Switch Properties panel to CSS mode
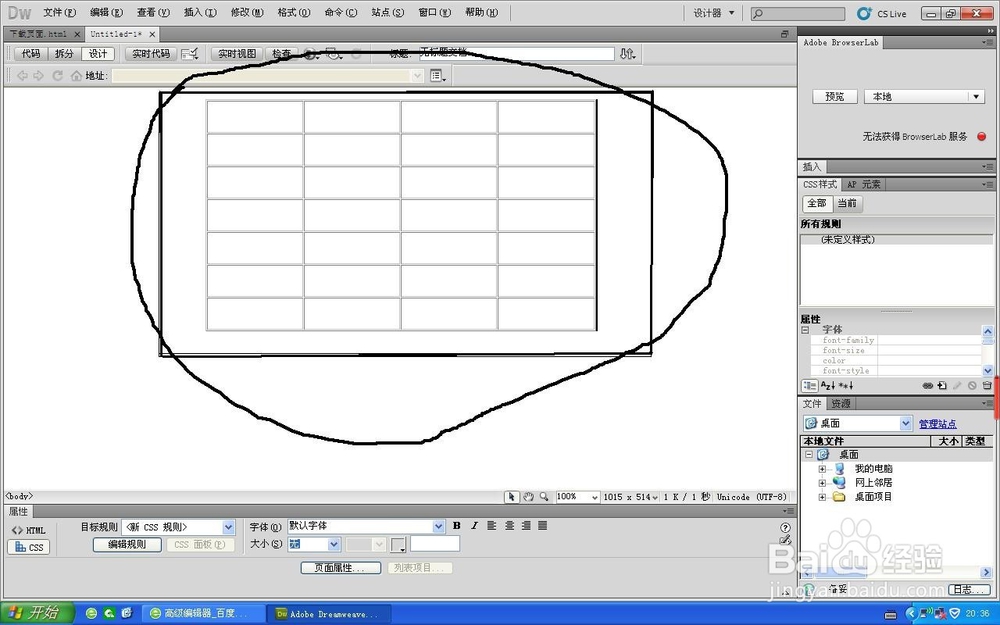This screenshot has height=625, width=1000. (x=29, y=547)
